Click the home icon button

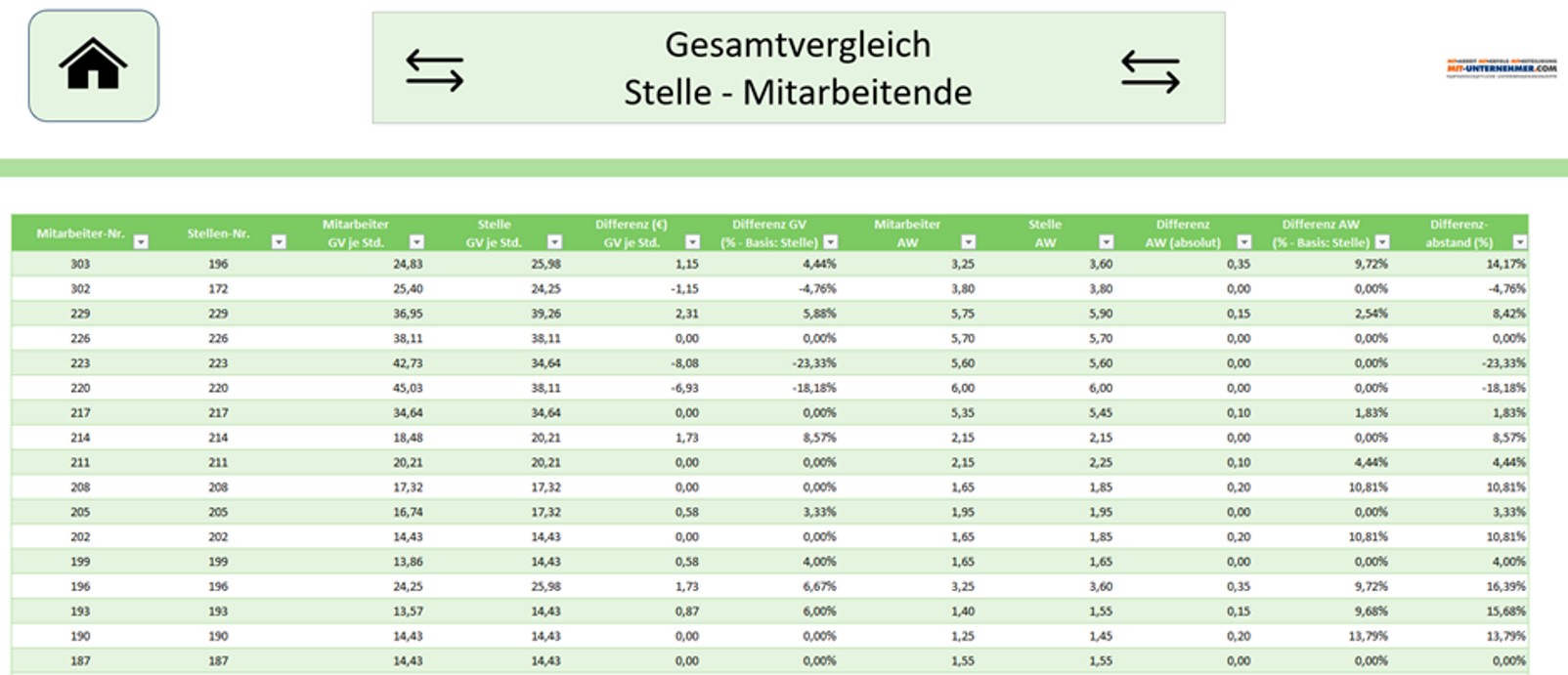[93, 65]
